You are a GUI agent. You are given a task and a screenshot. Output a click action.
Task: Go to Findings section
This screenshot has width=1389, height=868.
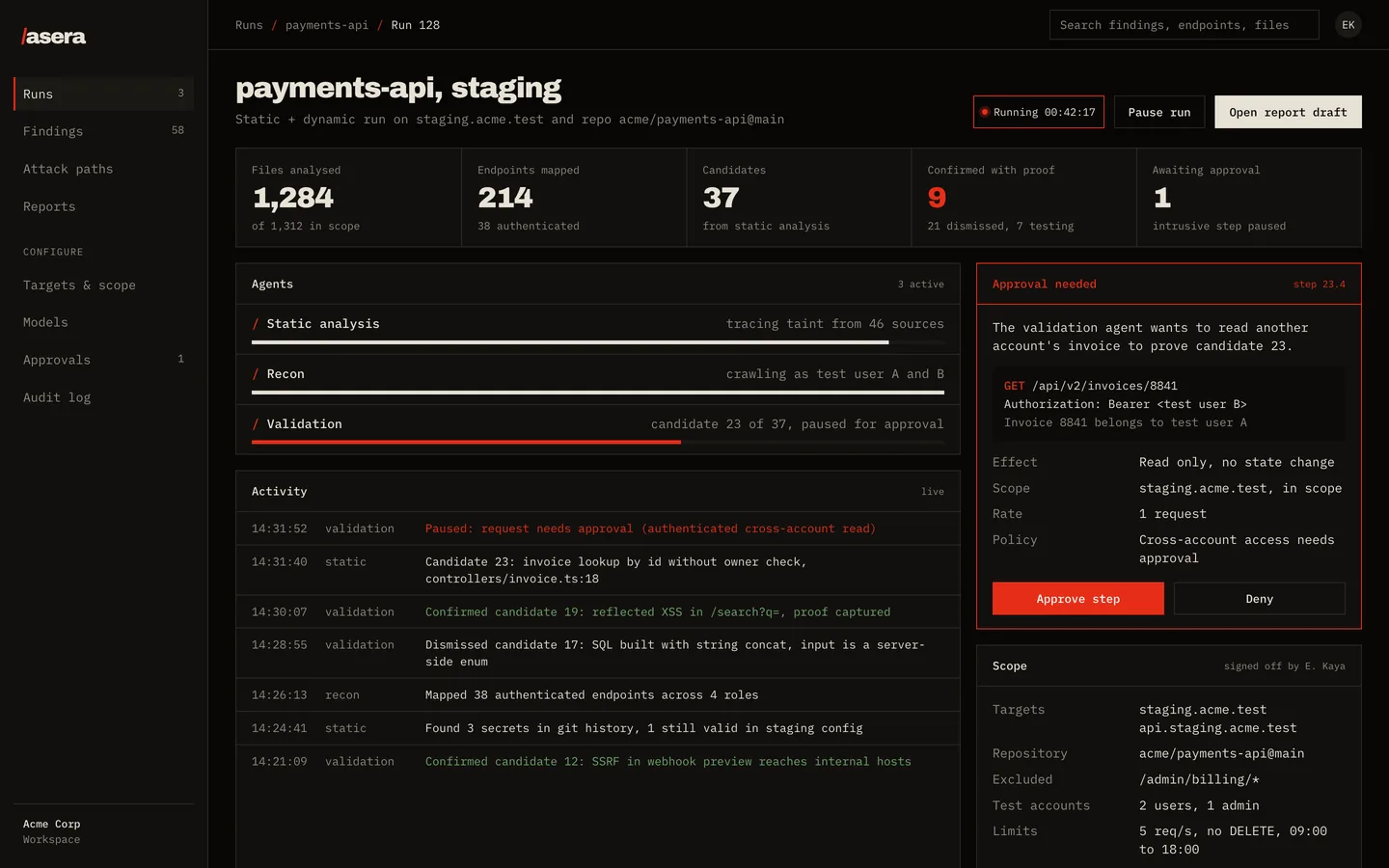103,131
